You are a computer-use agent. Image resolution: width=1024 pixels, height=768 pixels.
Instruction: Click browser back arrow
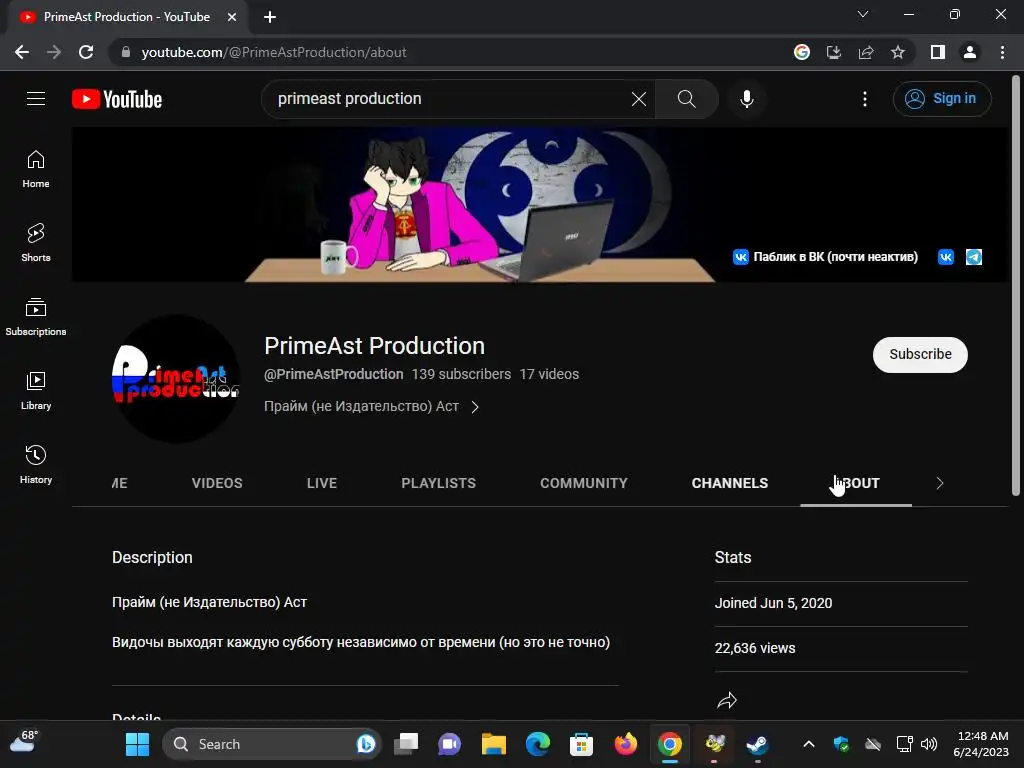pyautogui.click(x=22, y=52)
